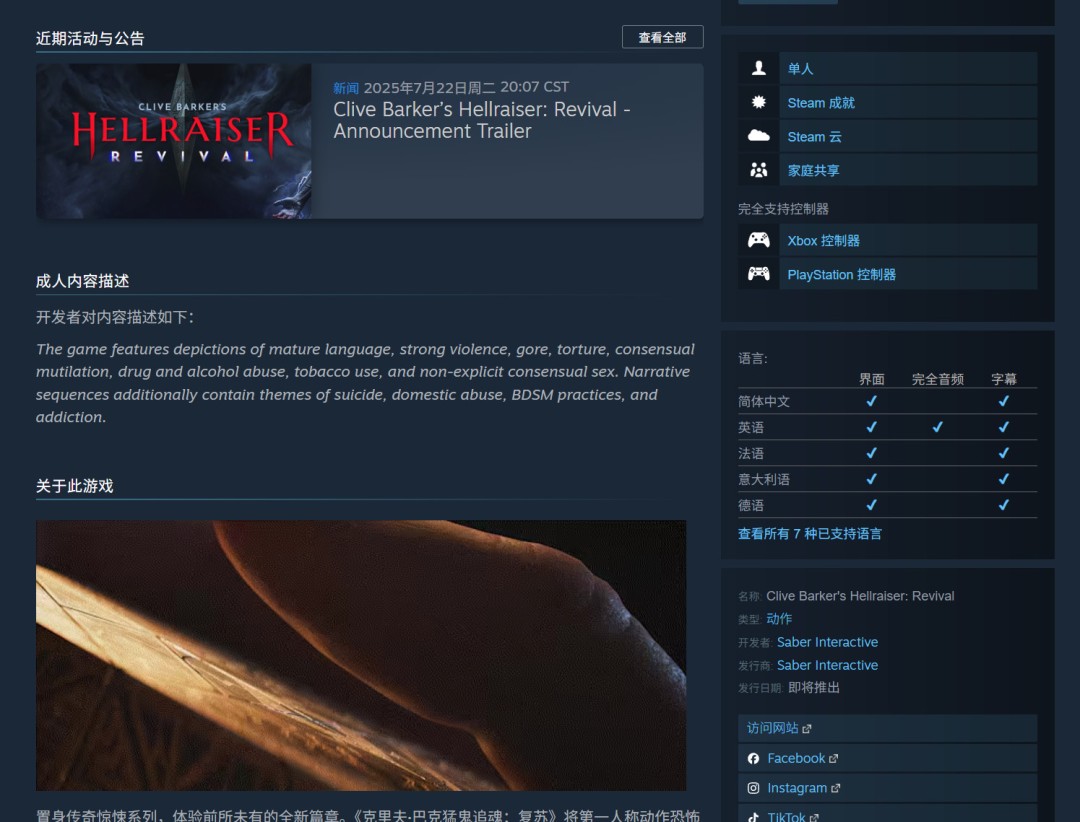Image resolution: width=1080 pixels, height=822 pixels.
Task: Click the 关于此游戏 heading
Action: coord(74,486)
